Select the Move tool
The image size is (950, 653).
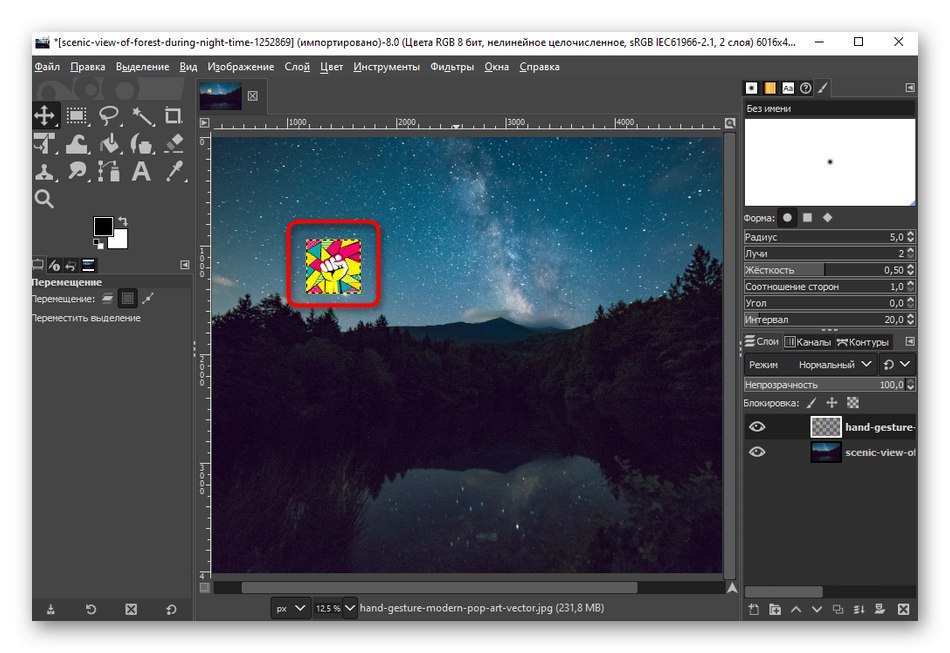44,115
